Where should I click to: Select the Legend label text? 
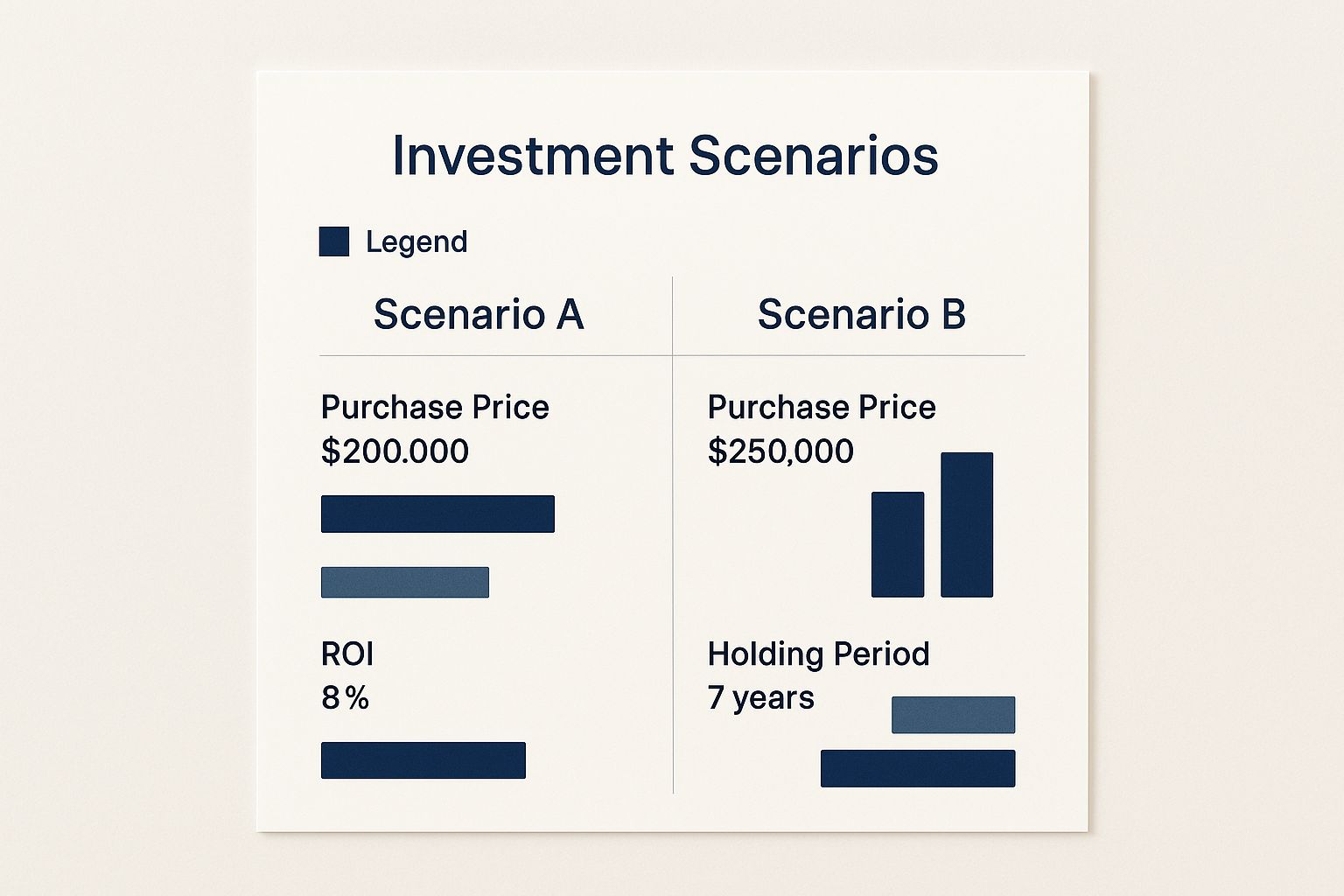416,242
